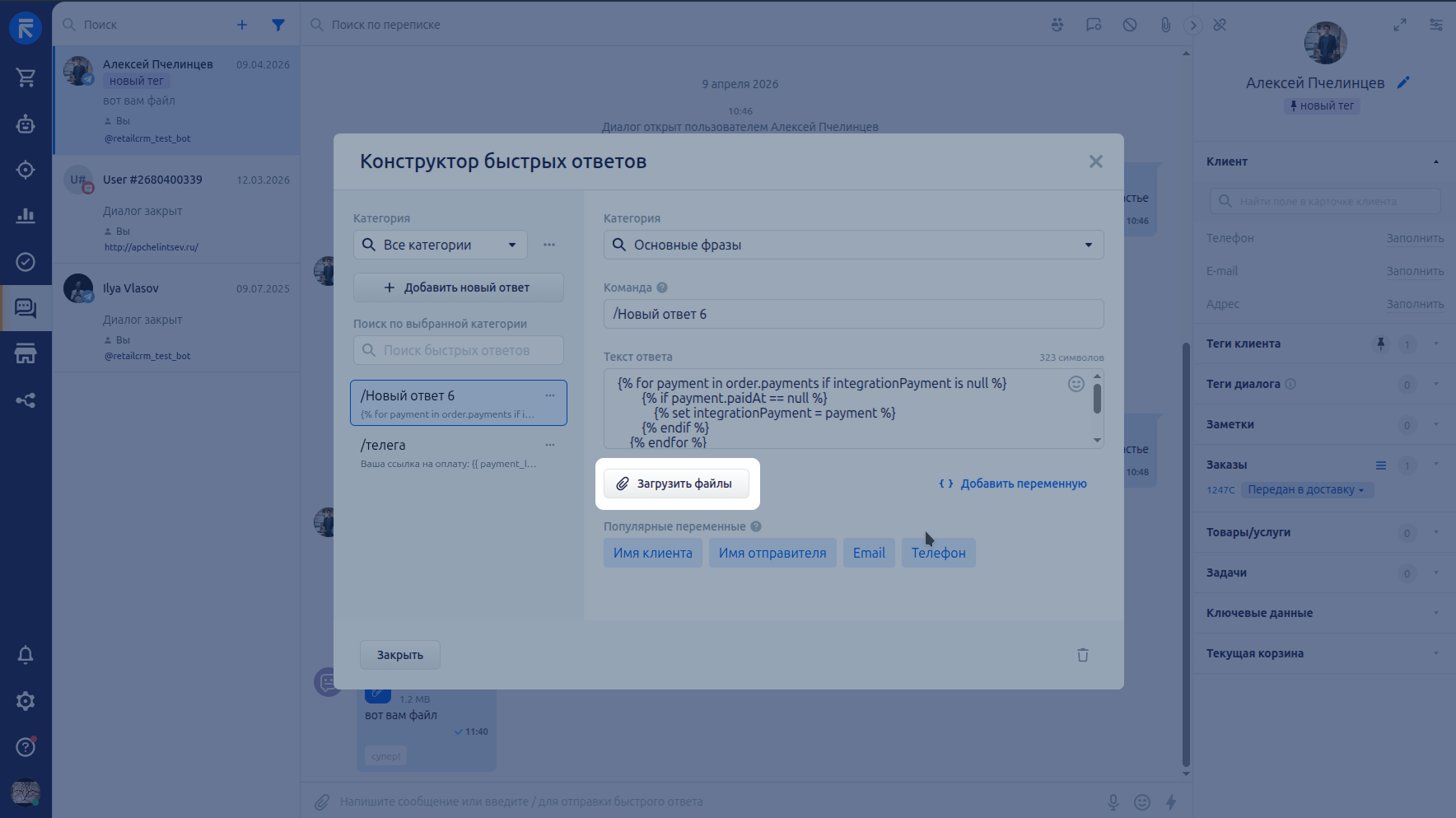Open the Передан в доставку status dropdown
The height and width of the screenshot is (818, 1456).
coord(1305,490)
